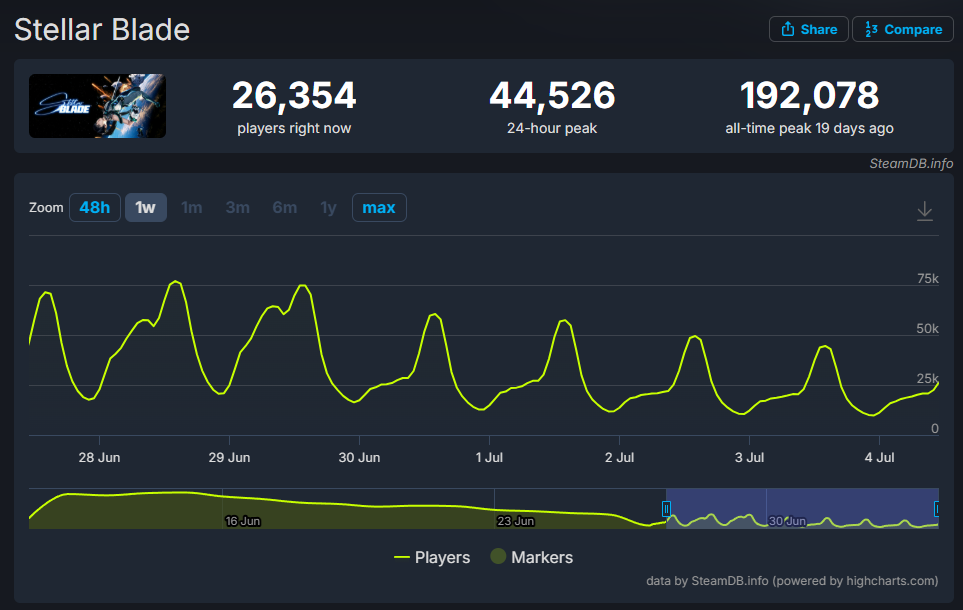Click the 16 Jun navigator label
The image size is (963, 610).
[243, 521]
